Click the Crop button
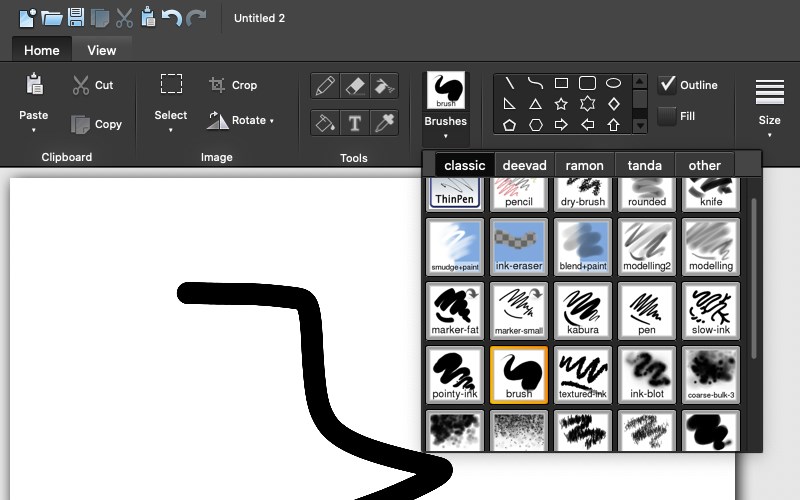This screenshot has height=500, width=800. pos(233,85)
